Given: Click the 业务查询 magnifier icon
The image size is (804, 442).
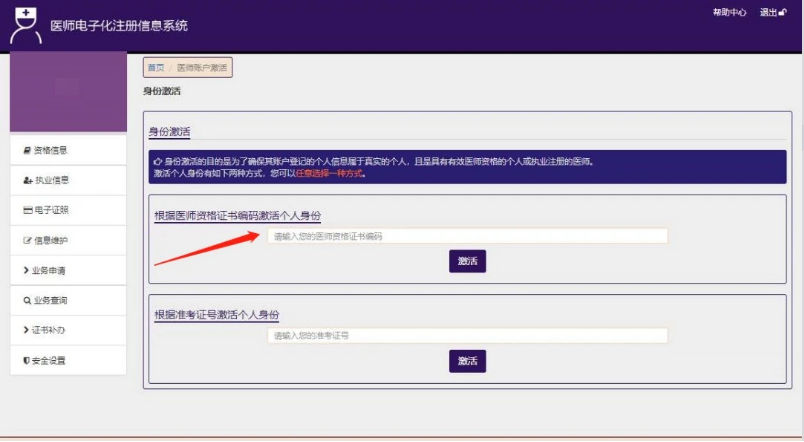Looking at the screenshot, I should (x=27, y=300).
